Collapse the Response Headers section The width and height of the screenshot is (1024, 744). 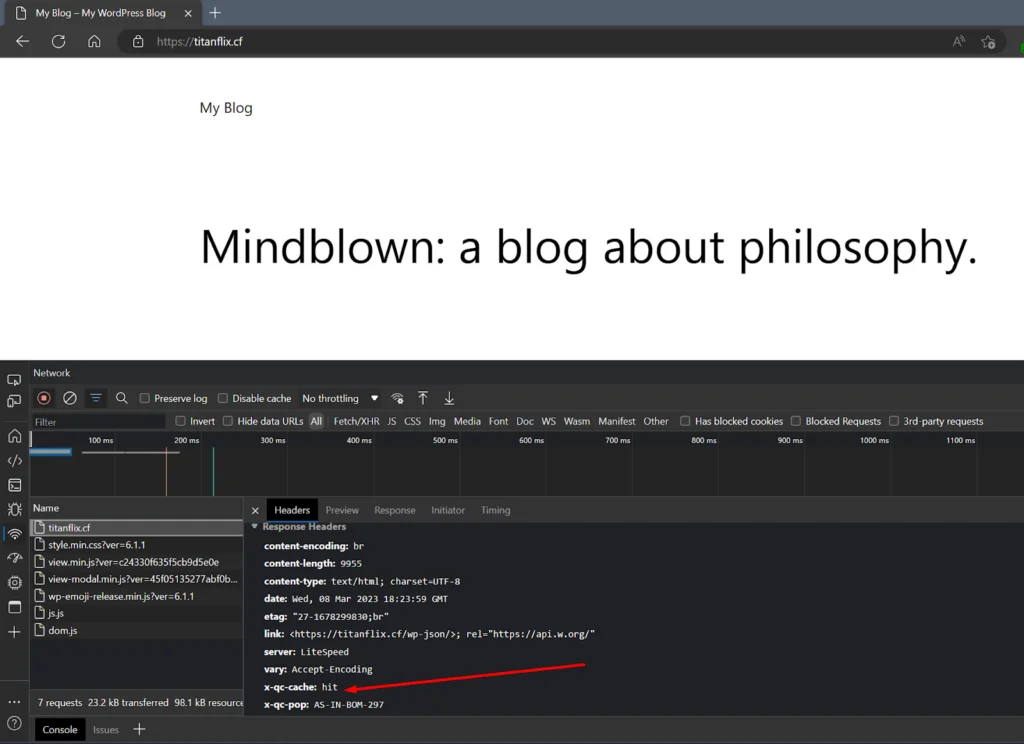coord(255,527)
